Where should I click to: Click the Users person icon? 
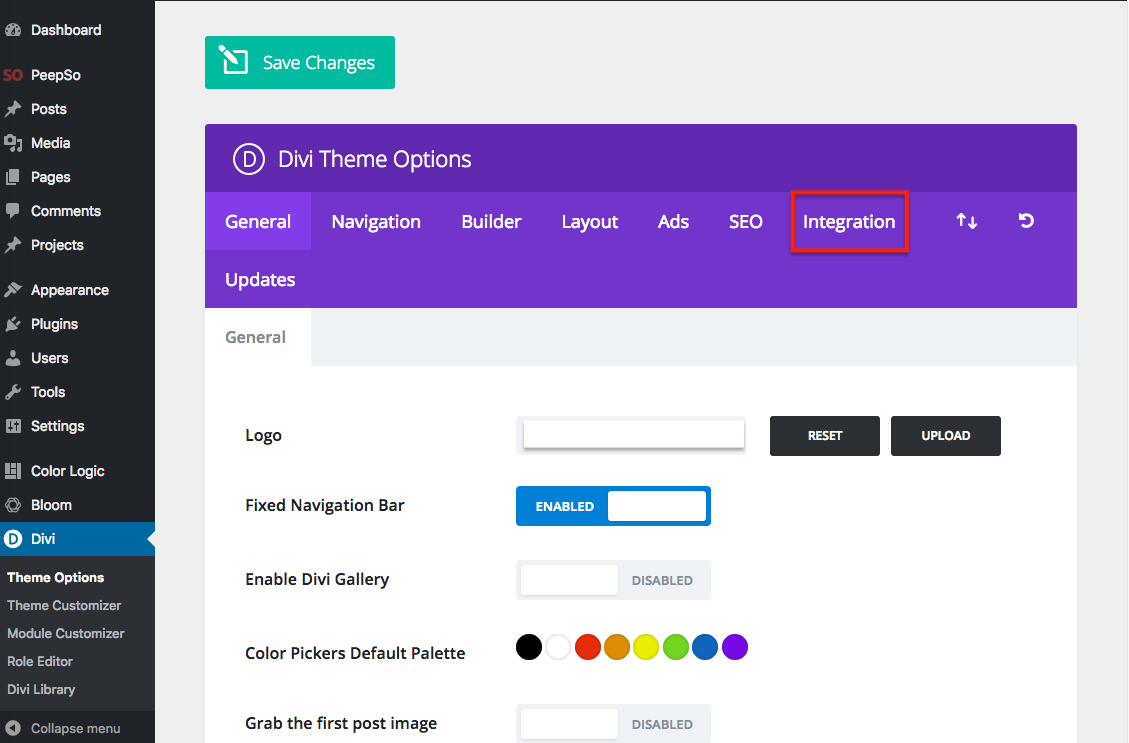pyautogui.click(x=13, y=358)
